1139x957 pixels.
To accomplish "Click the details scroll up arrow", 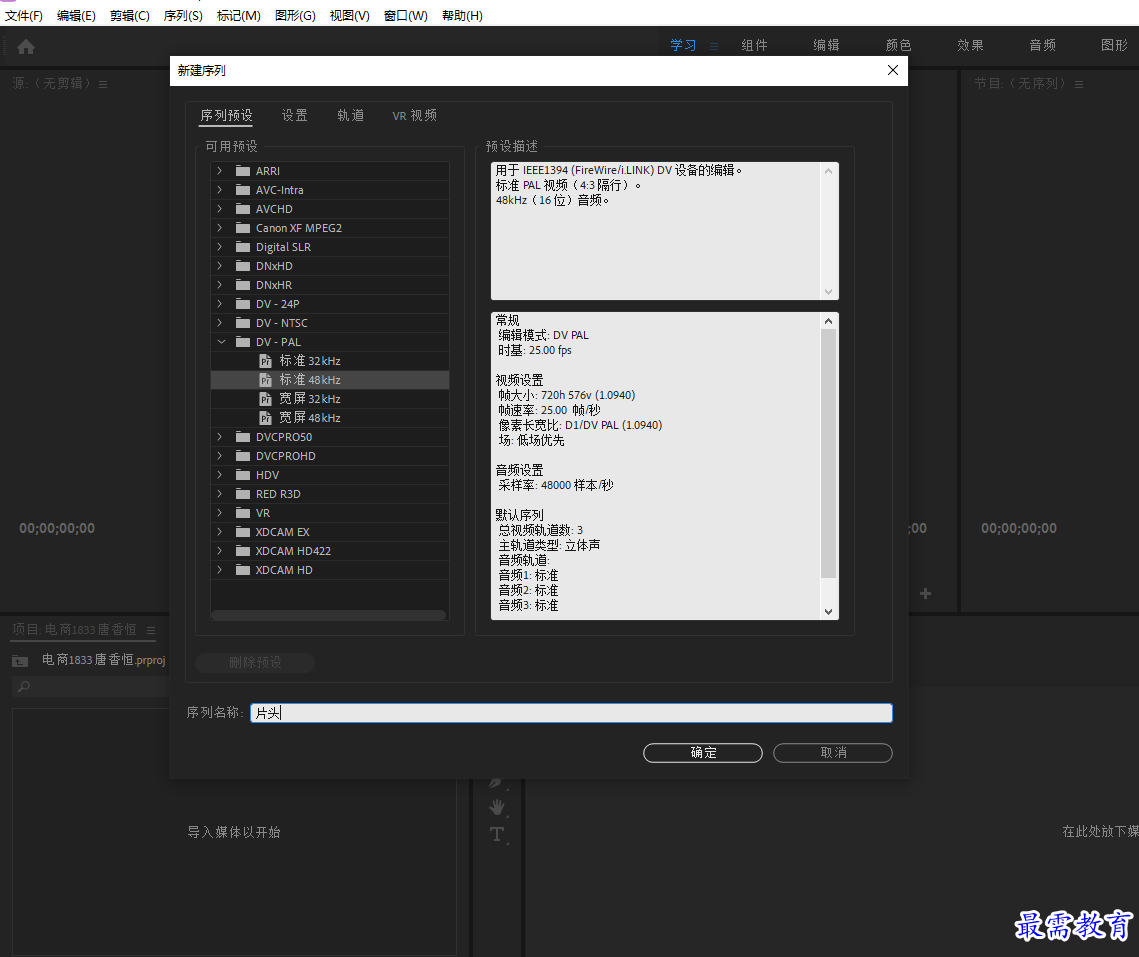I will coord(828,320).
